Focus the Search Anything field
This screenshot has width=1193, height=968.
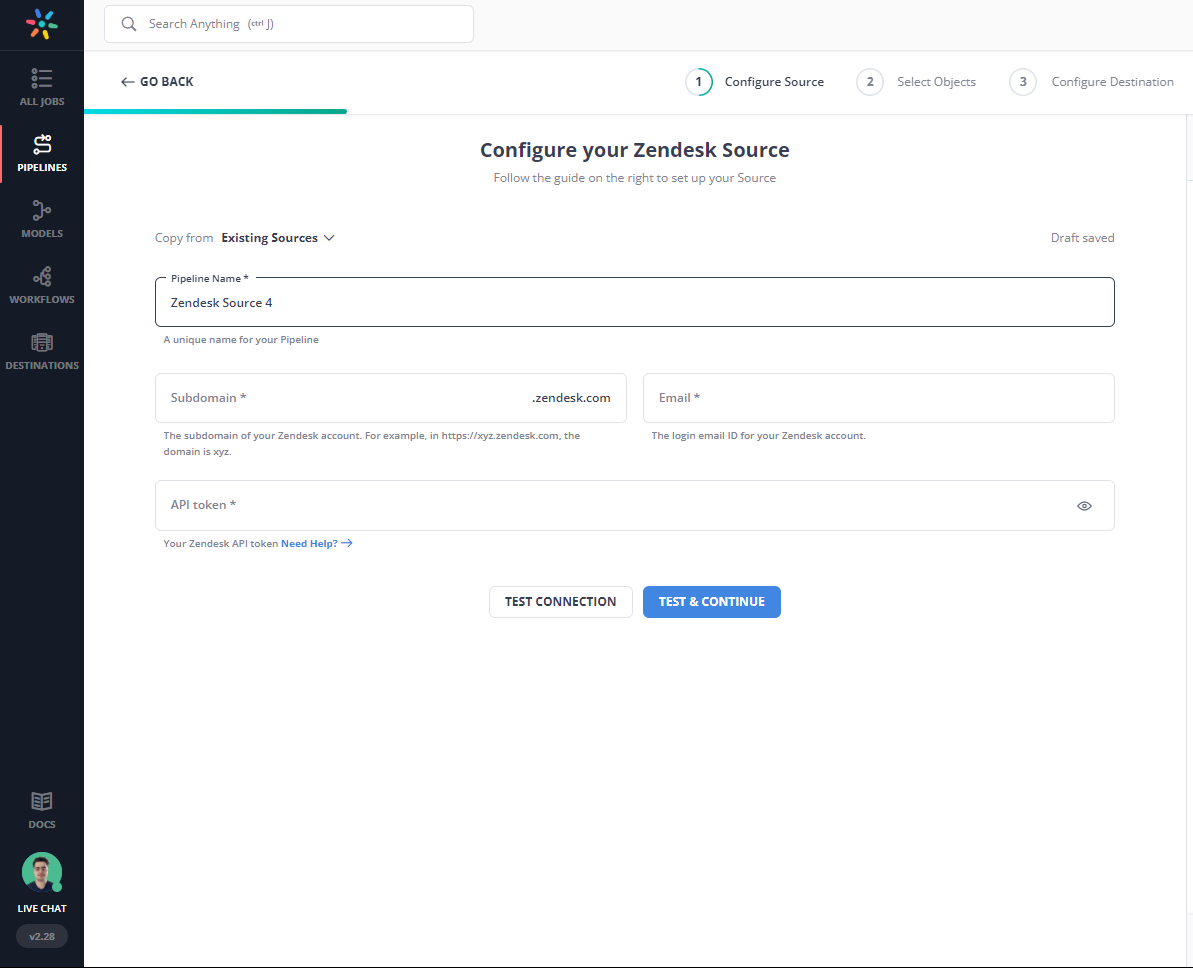click(289, 24)
